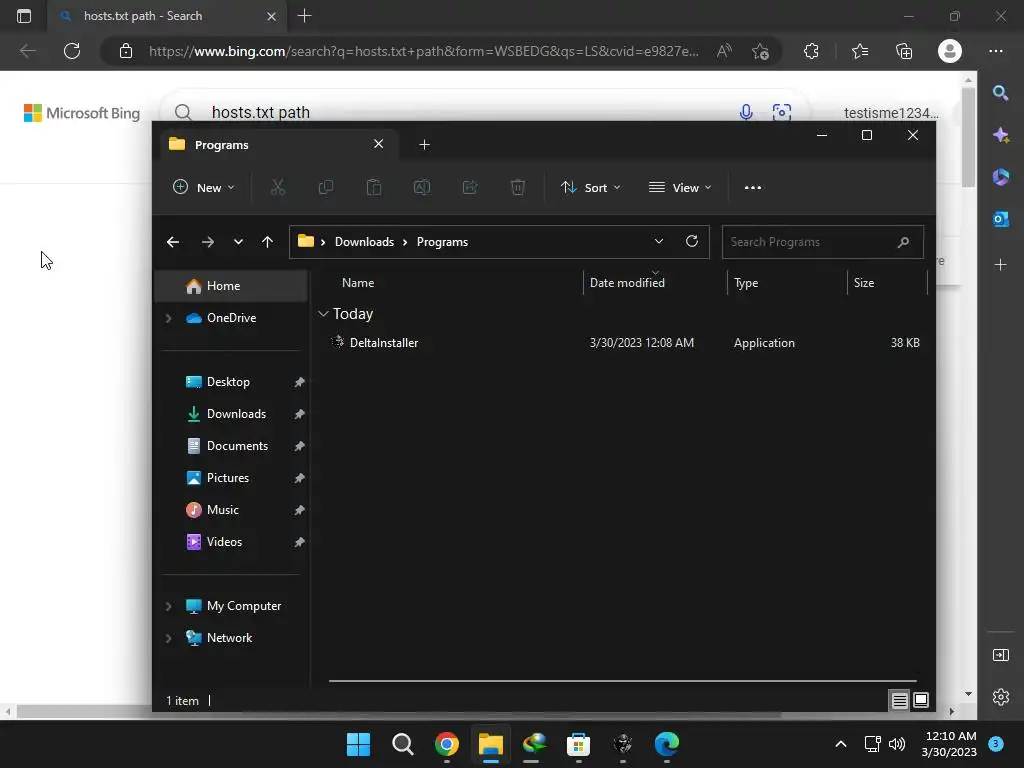Screen dimensions: 1024x768
Task: Click the read aloud icon in address bar
Action: (724, 51)
